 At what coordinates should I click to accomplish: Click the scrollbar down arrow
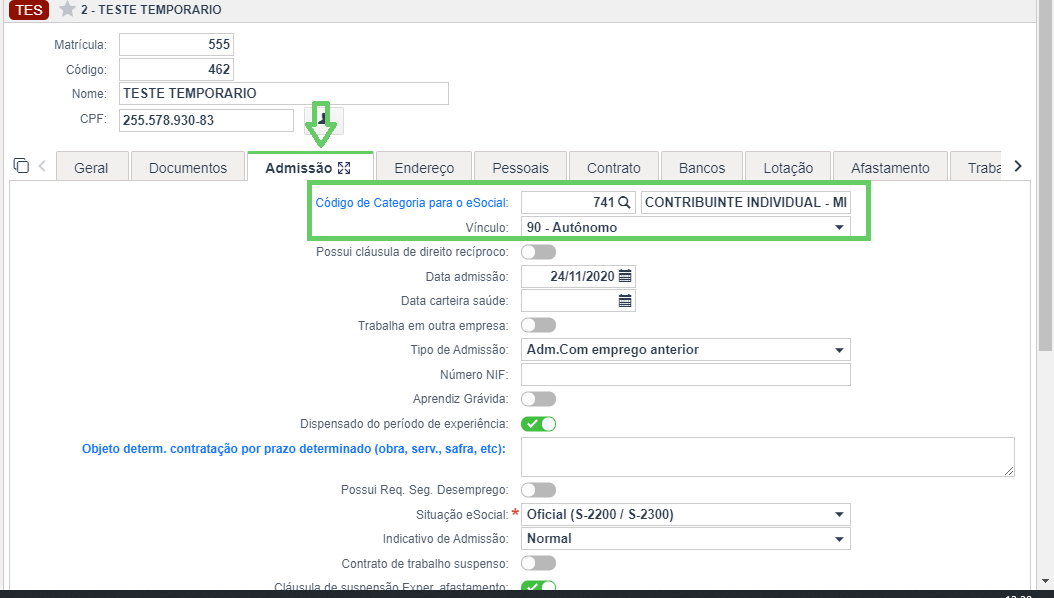point(1045,581)
